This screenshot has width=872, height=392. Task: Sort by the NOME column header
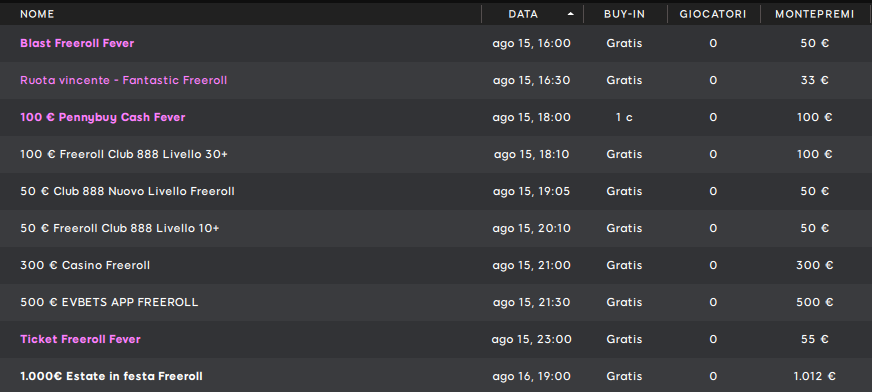[37, 14]
